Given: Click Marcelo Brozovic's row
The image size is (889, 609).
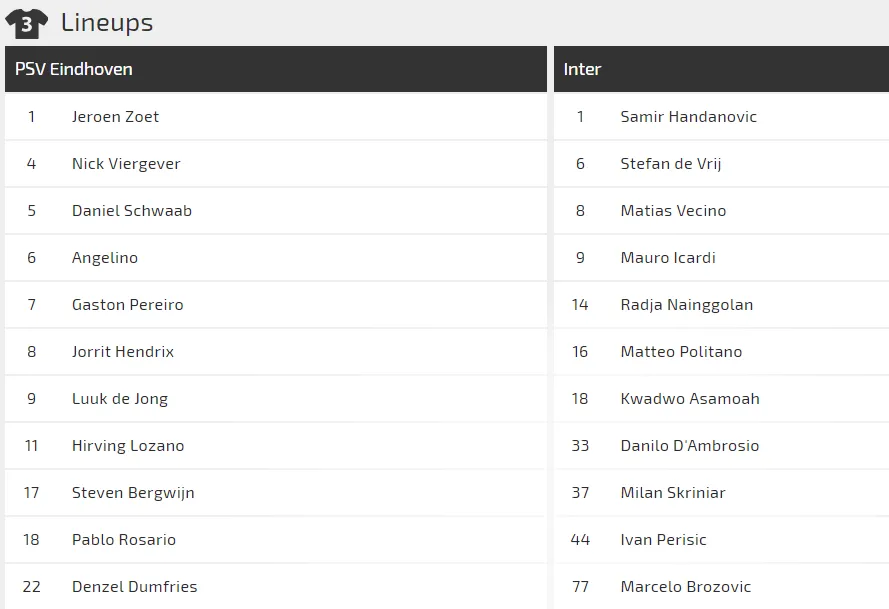Looking at the screenshot, I should point(685,587).
